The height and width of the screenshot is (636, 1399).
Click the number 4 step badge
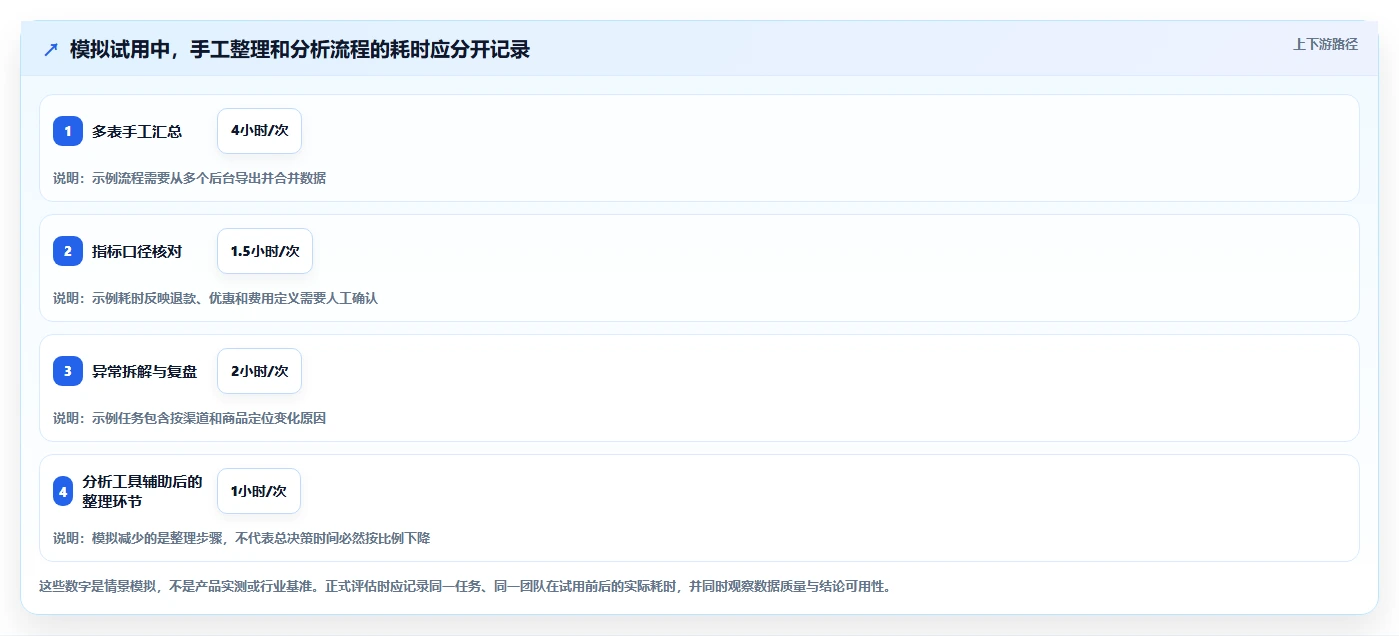tap(63, 491)
